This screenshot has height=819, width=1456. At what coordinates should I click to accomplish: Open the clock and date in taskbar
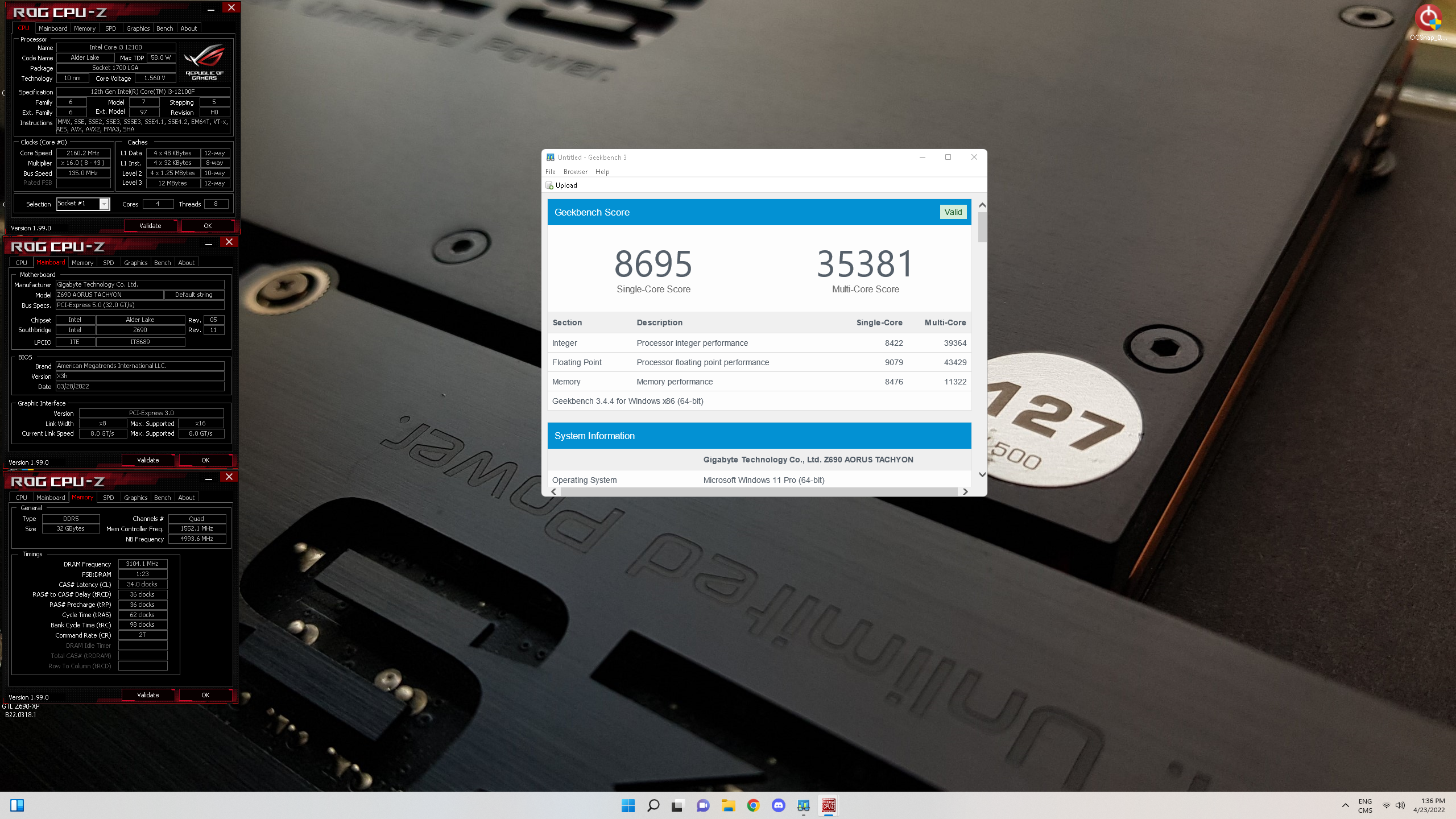point(1429,805)
